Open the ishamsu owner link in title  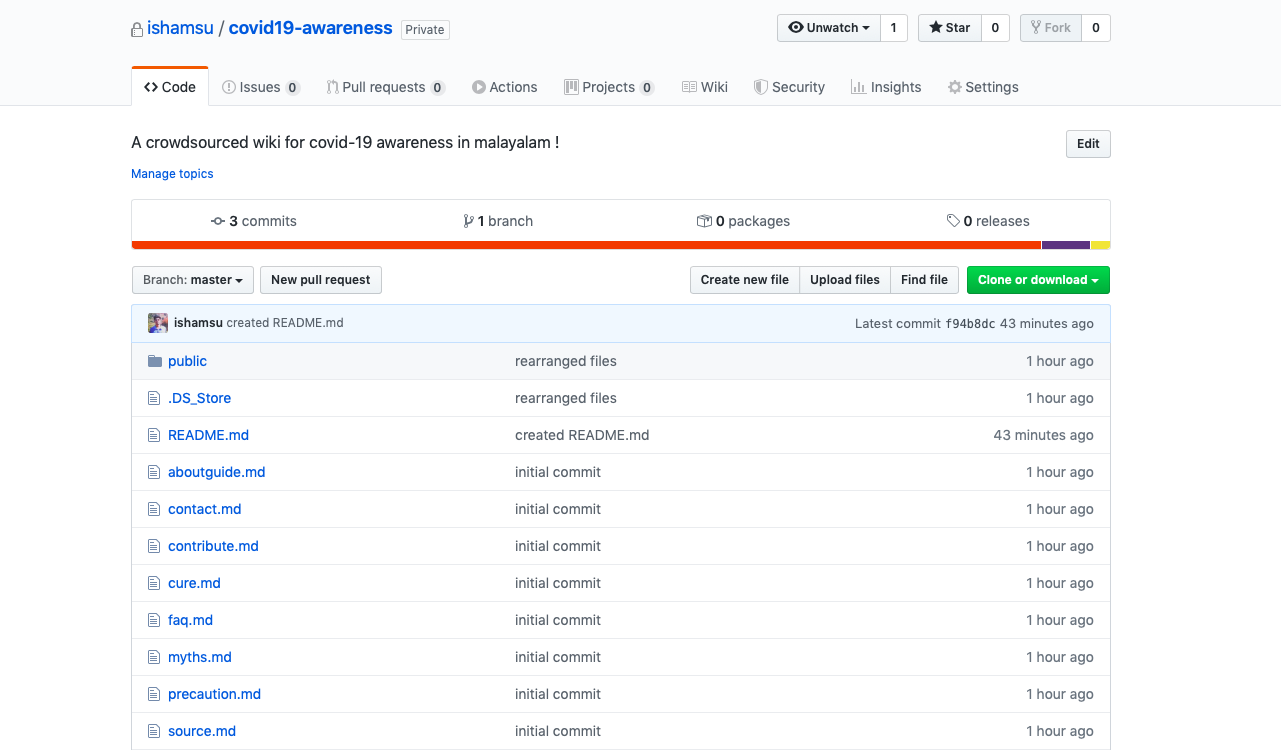tap(180, 28)
